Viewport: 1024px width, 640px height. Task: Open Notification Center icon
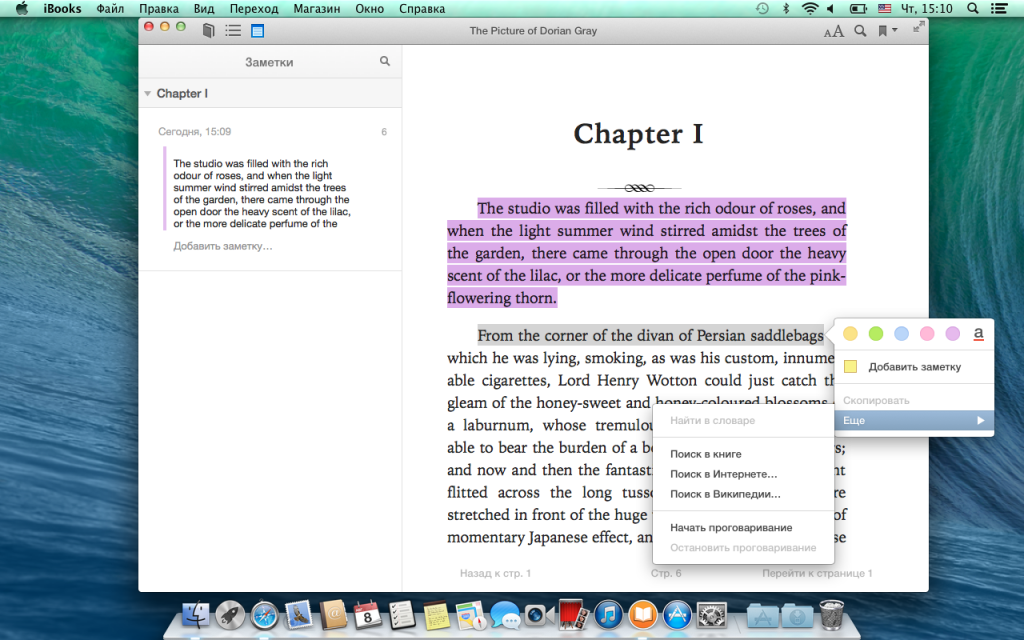click(x=999, y=8)
